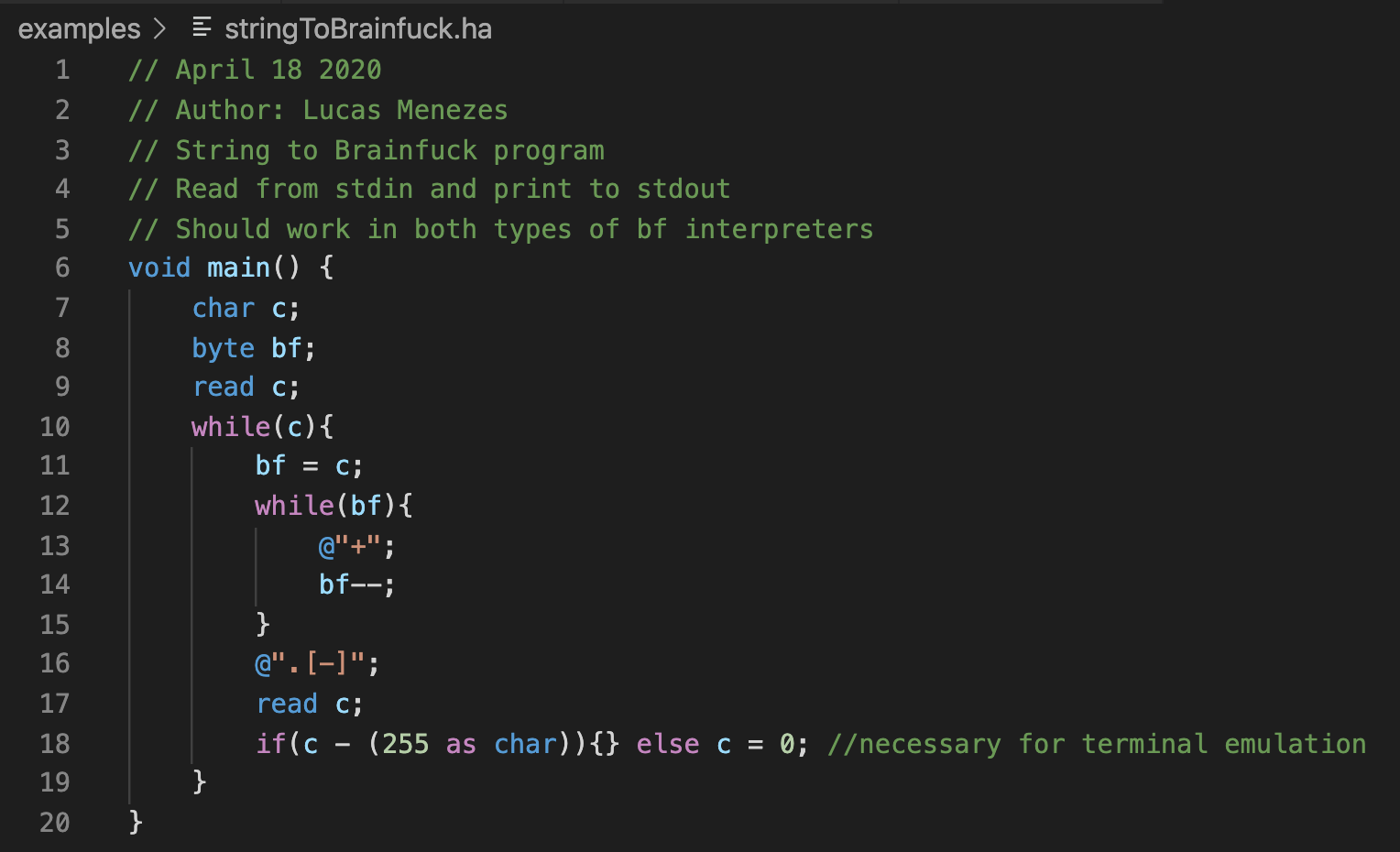Open the examples folder breadcrumb
The image size is (1400, 852).
tap(79, 28)
